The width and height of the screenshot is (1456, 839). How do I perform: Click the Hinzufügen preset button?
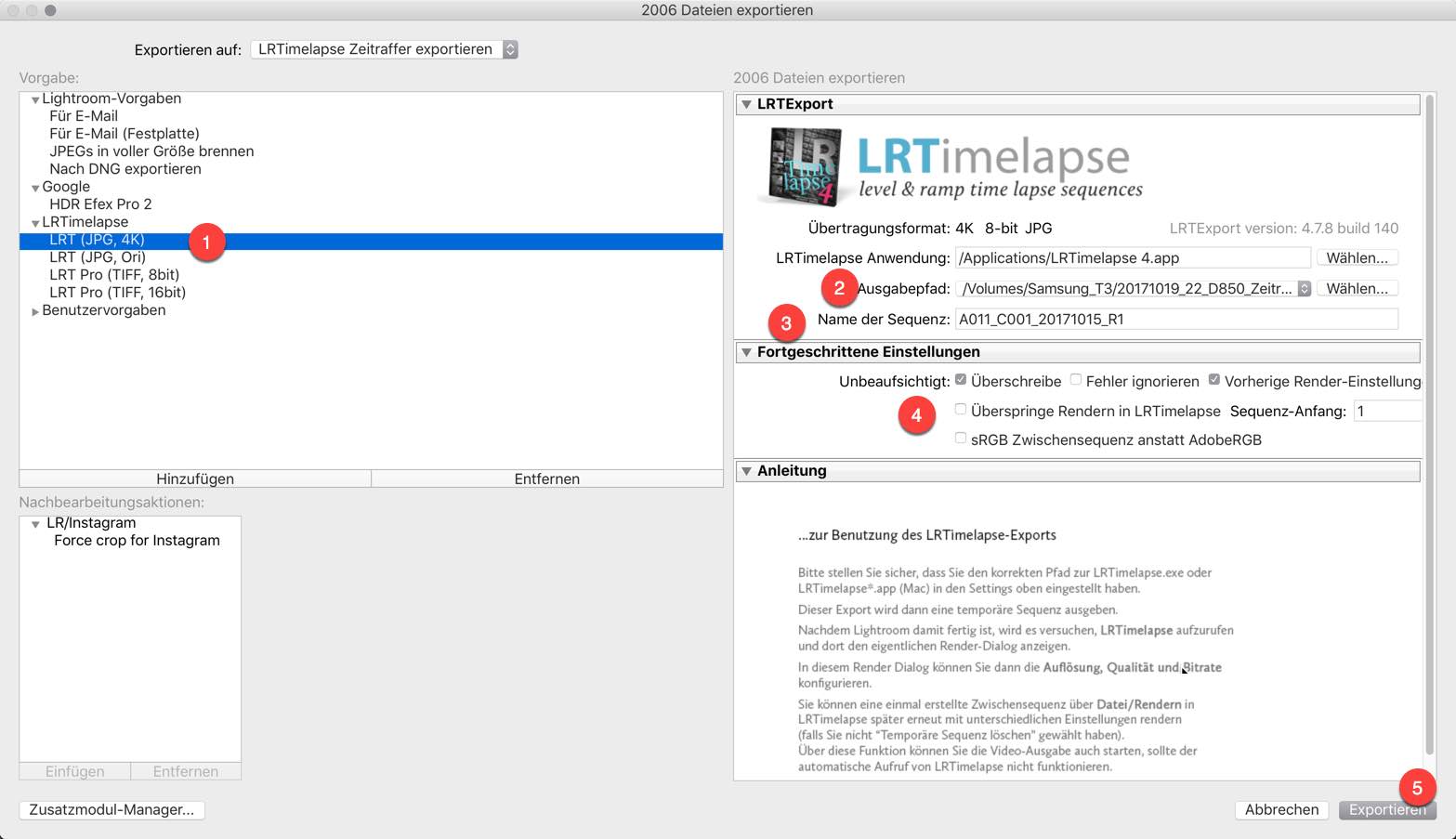195,478
